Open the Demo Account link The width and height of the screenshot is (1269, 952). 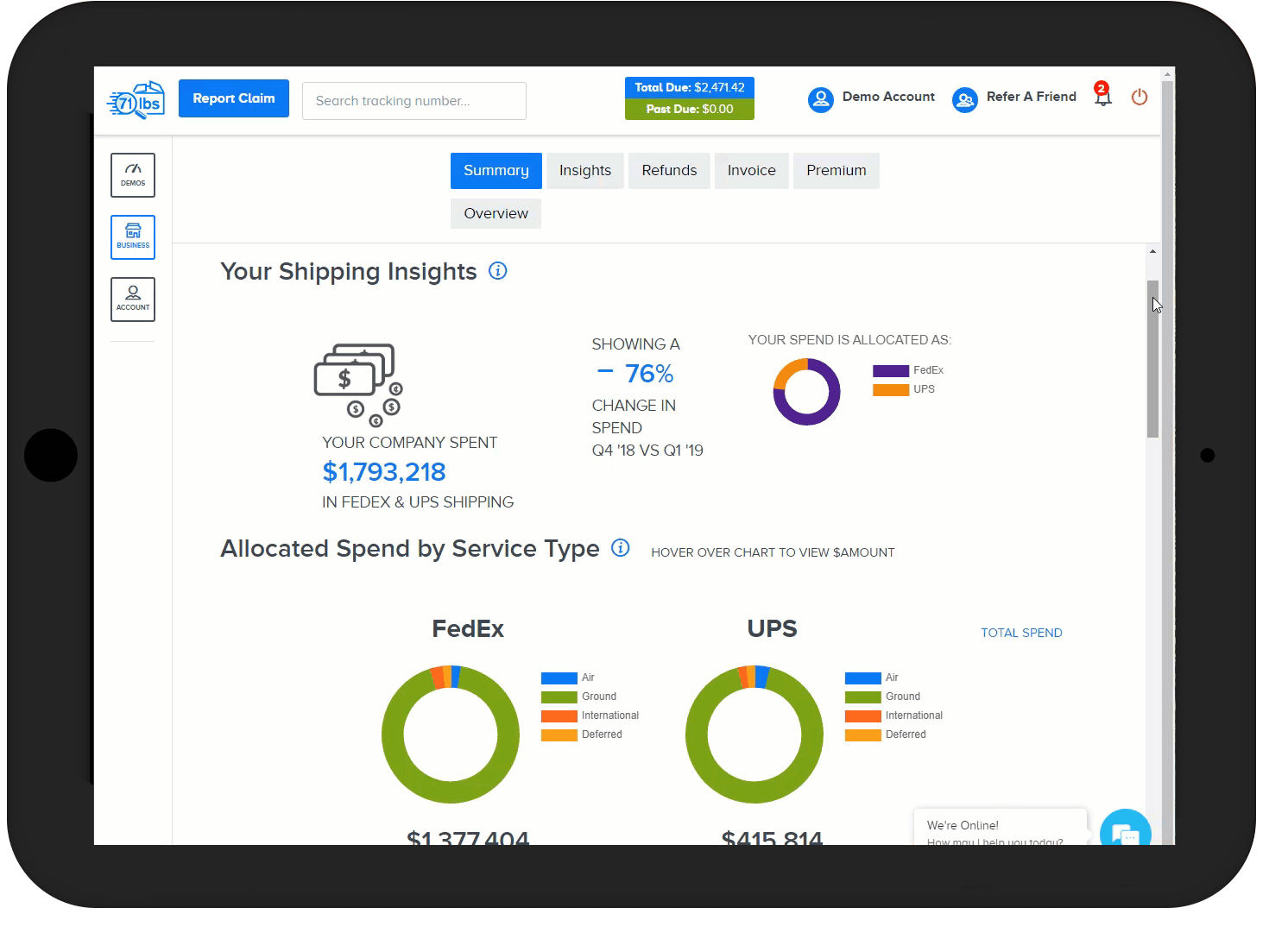pos(888,97)
